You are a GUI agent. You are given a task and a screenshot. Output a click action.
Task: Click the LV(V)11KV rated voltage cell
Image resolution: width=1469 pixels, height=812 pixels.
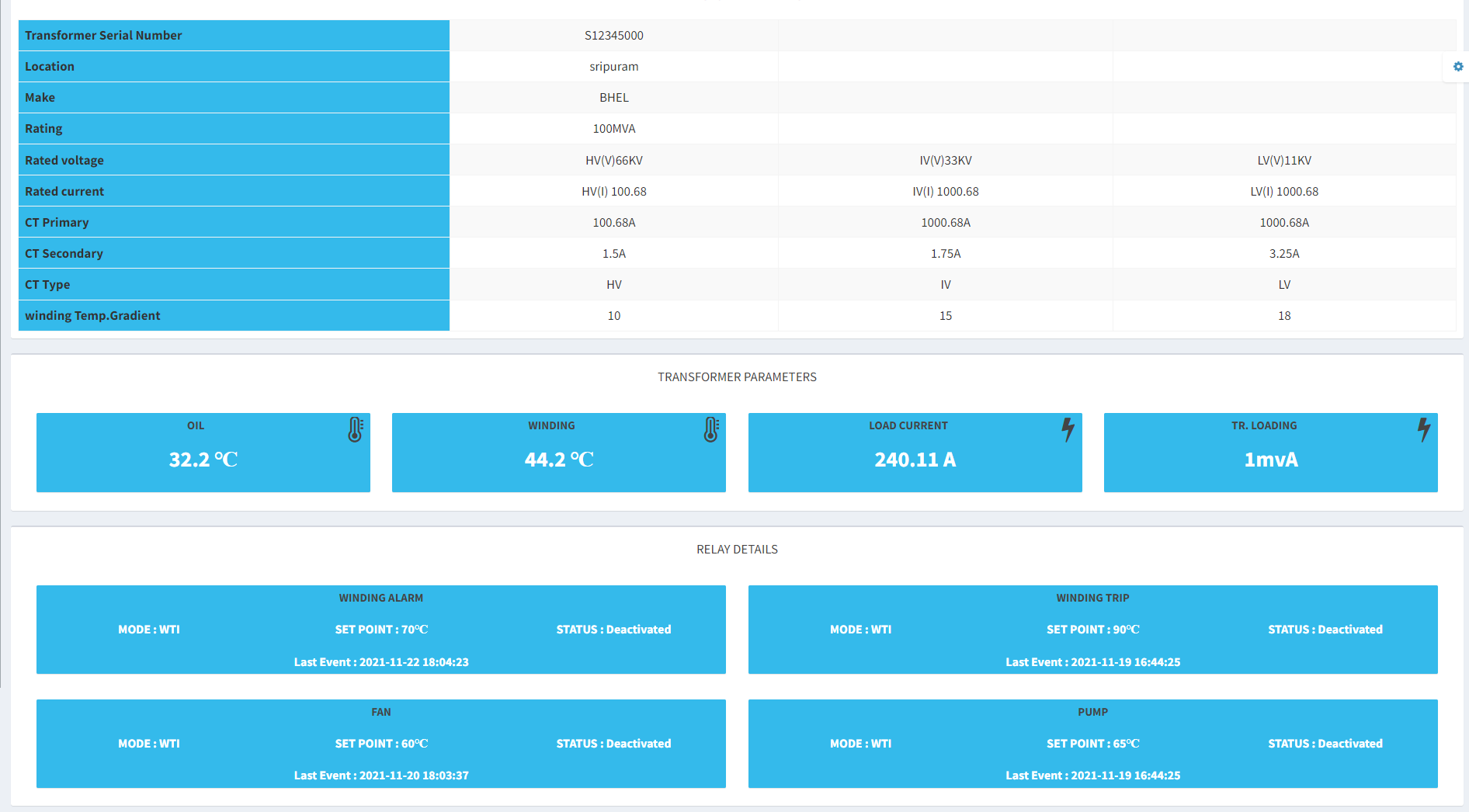point(1283,161)
